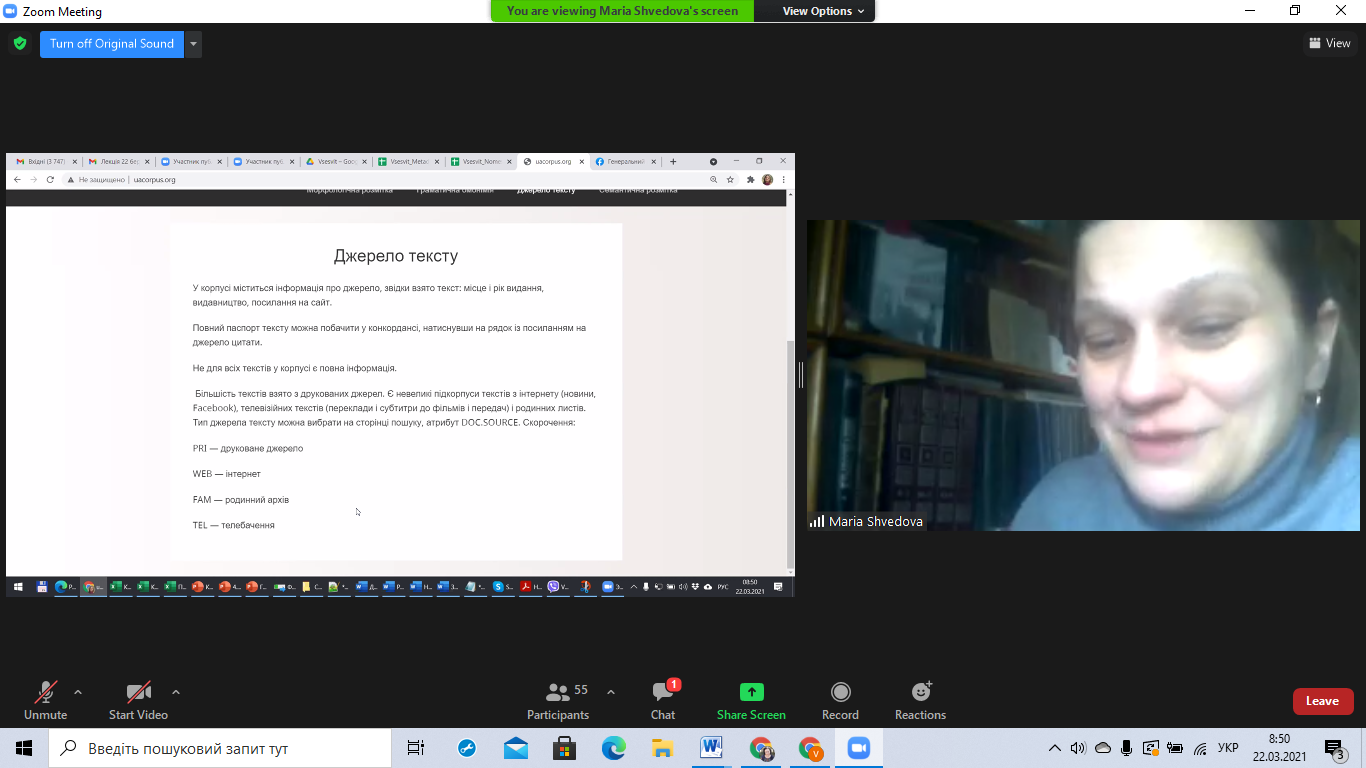Expand video settings caret next to Start Video
The height and width of the screenshot is (768, 1366).
[x=176, y=692]
